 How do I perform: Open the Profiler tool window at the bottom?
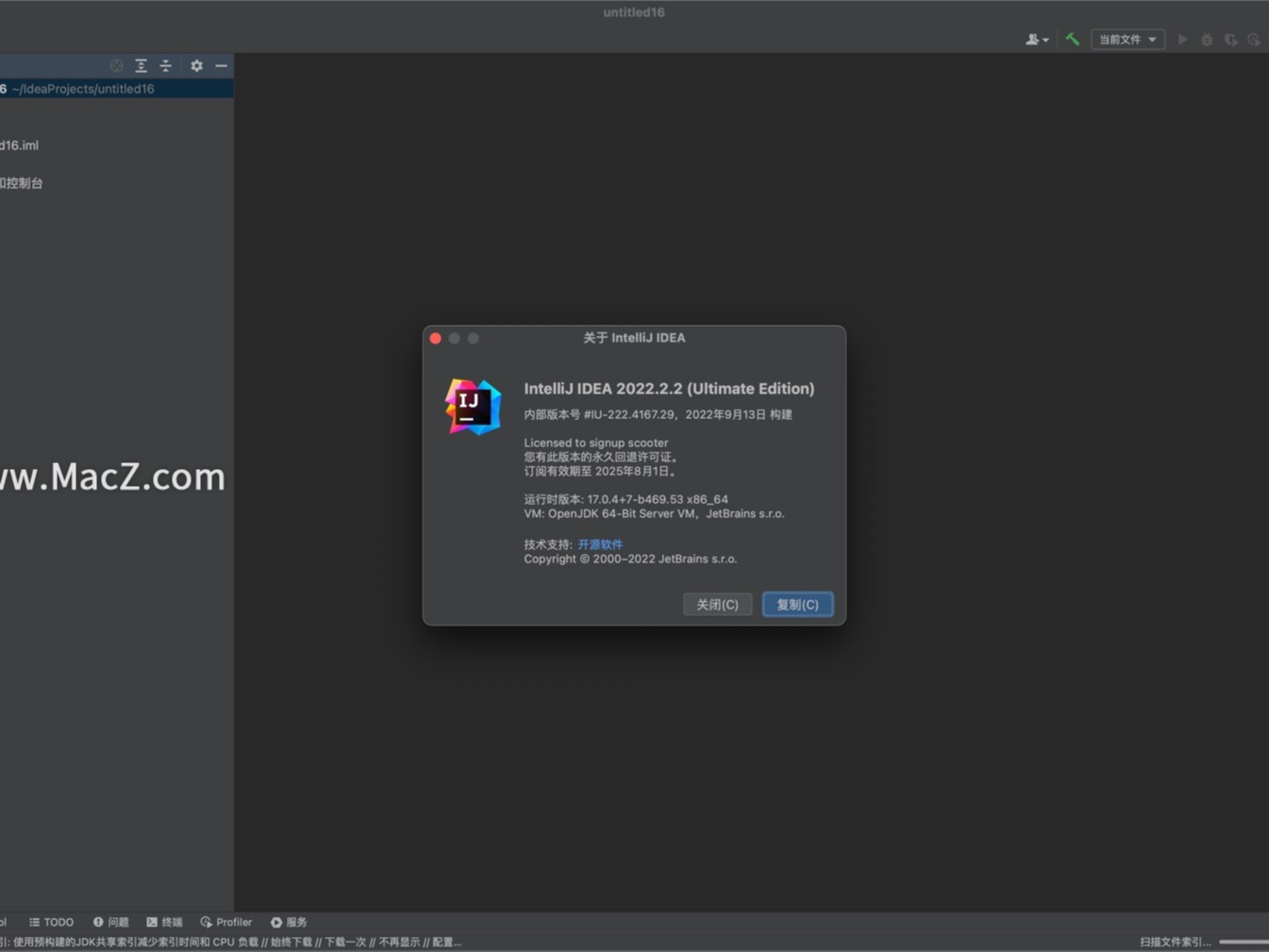point(226,922)
